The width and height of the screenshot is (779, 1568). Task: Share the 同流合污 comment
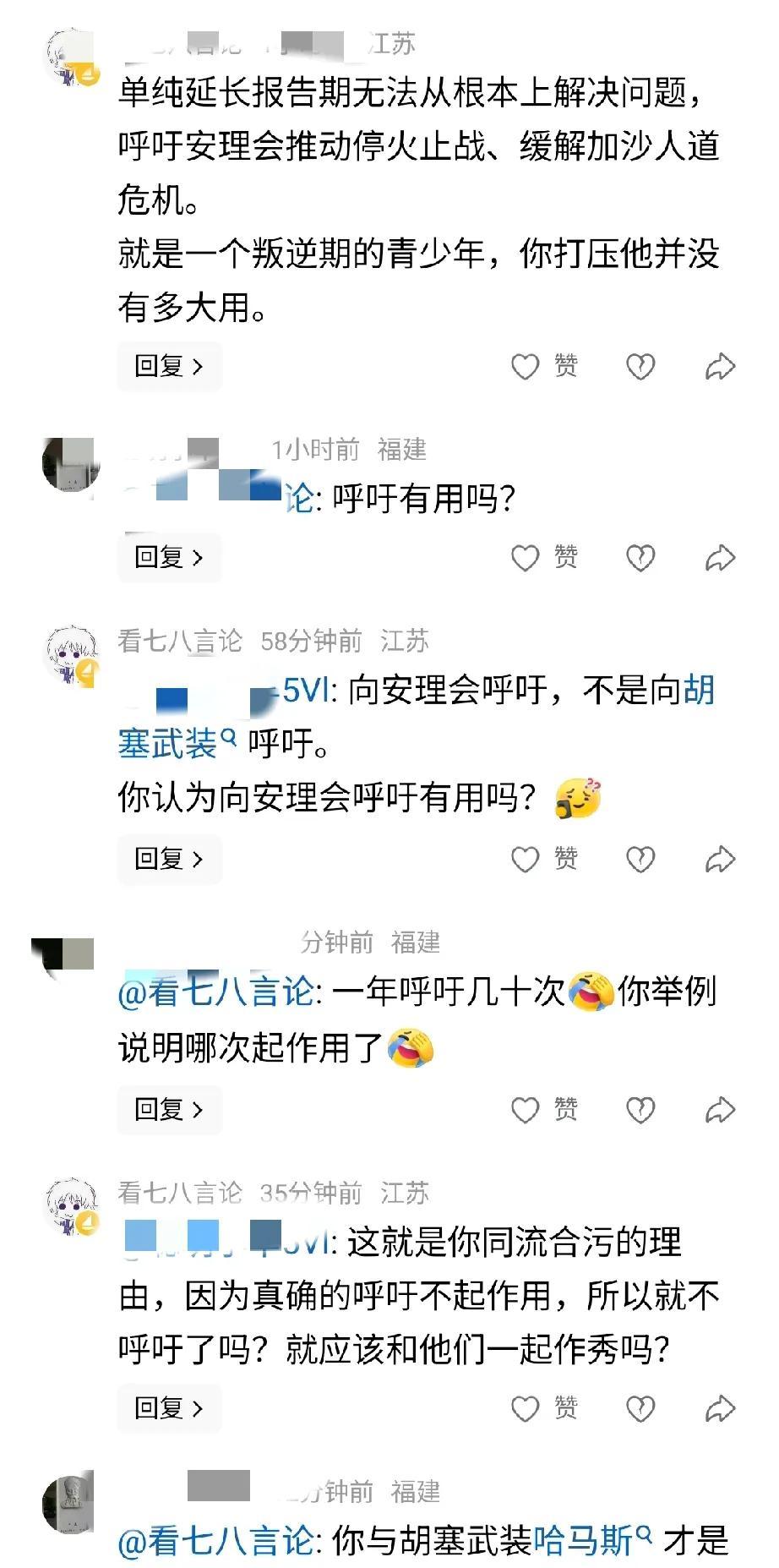pos(720,1408)
